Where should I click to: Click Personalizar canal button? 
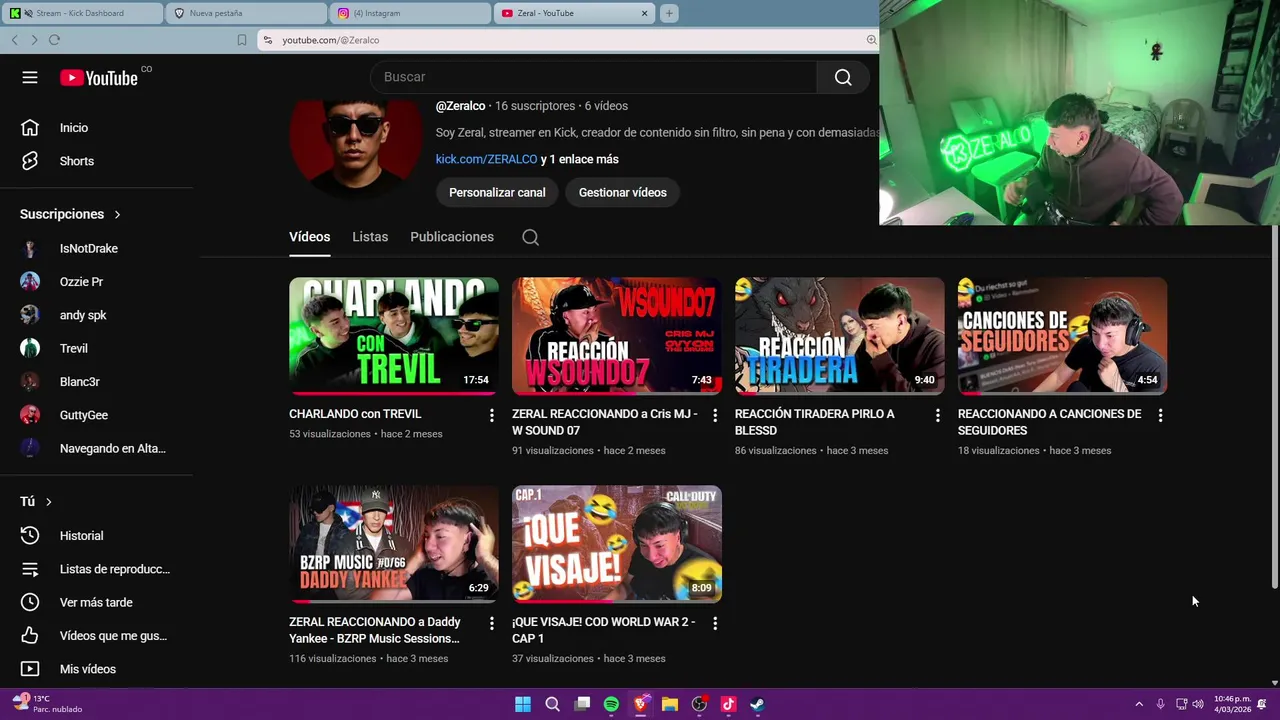point(497,192)
